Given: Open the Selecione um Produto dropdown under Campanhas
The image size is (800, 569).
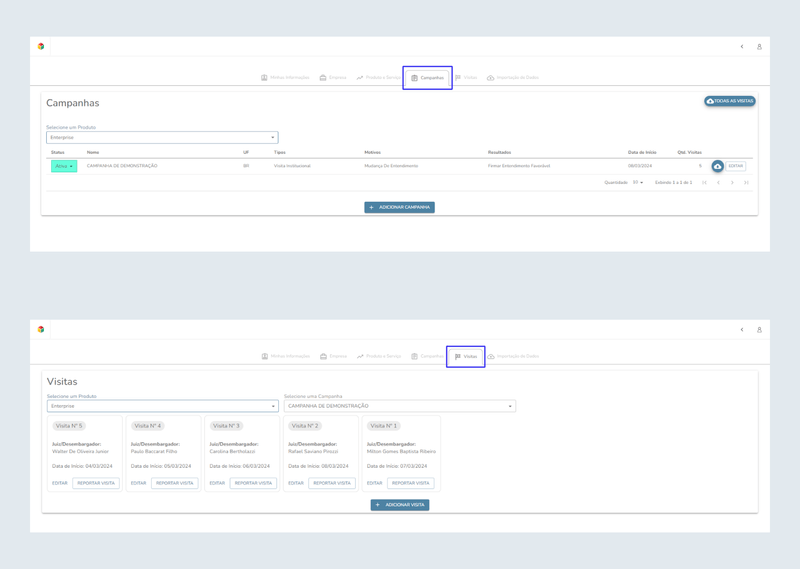Looking at the screenshot, I should (x=162, y=137).
